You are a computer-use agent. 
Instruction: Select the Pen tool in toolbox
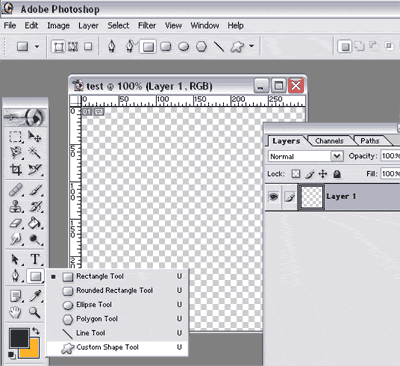click(16, 276)
